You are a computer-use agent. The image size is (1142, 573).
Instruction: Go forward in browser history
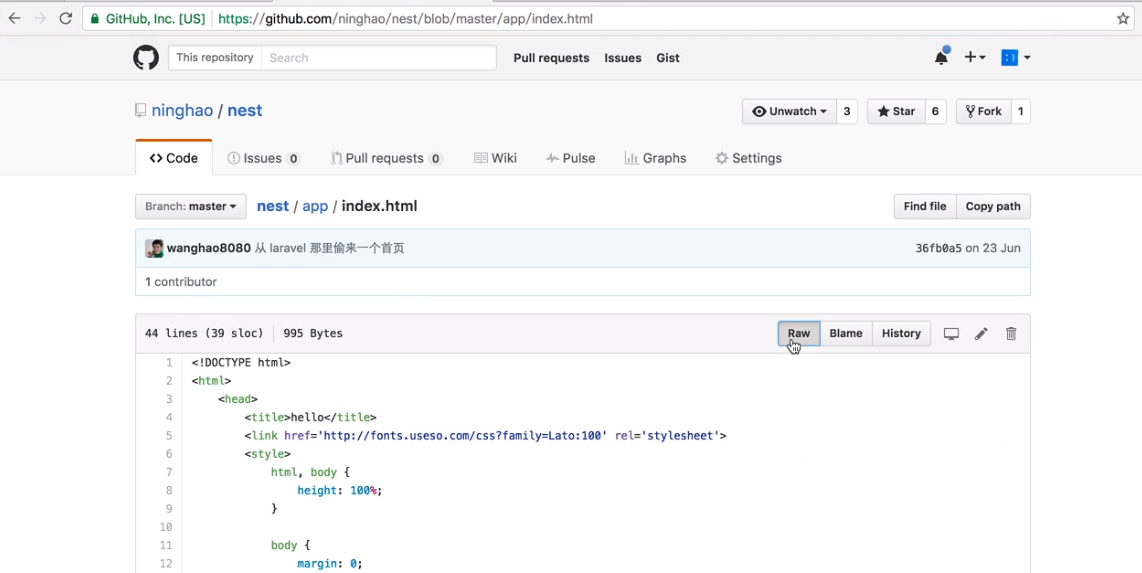(x=40, y=19)
